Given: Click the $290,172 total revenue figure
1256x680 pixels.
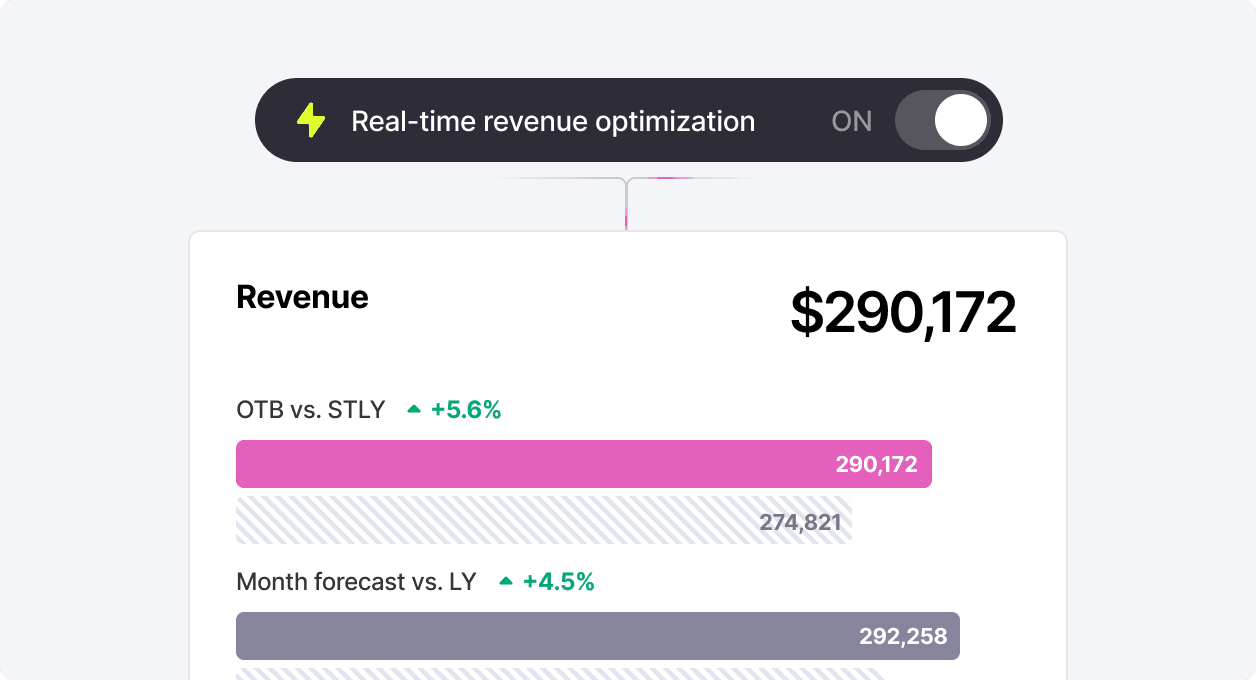Looking at the screenshot, I should click(903, 312).
